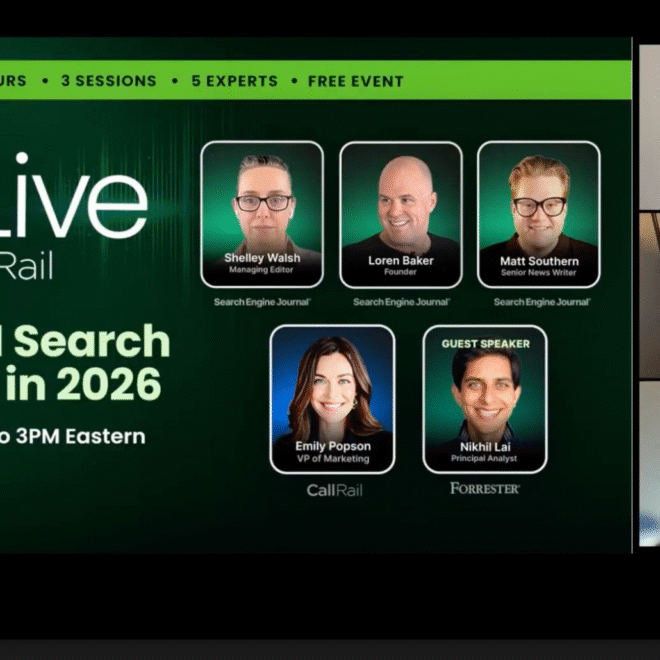Click Loren Baker speaker card
660x660 pixels.
point(401,215)
